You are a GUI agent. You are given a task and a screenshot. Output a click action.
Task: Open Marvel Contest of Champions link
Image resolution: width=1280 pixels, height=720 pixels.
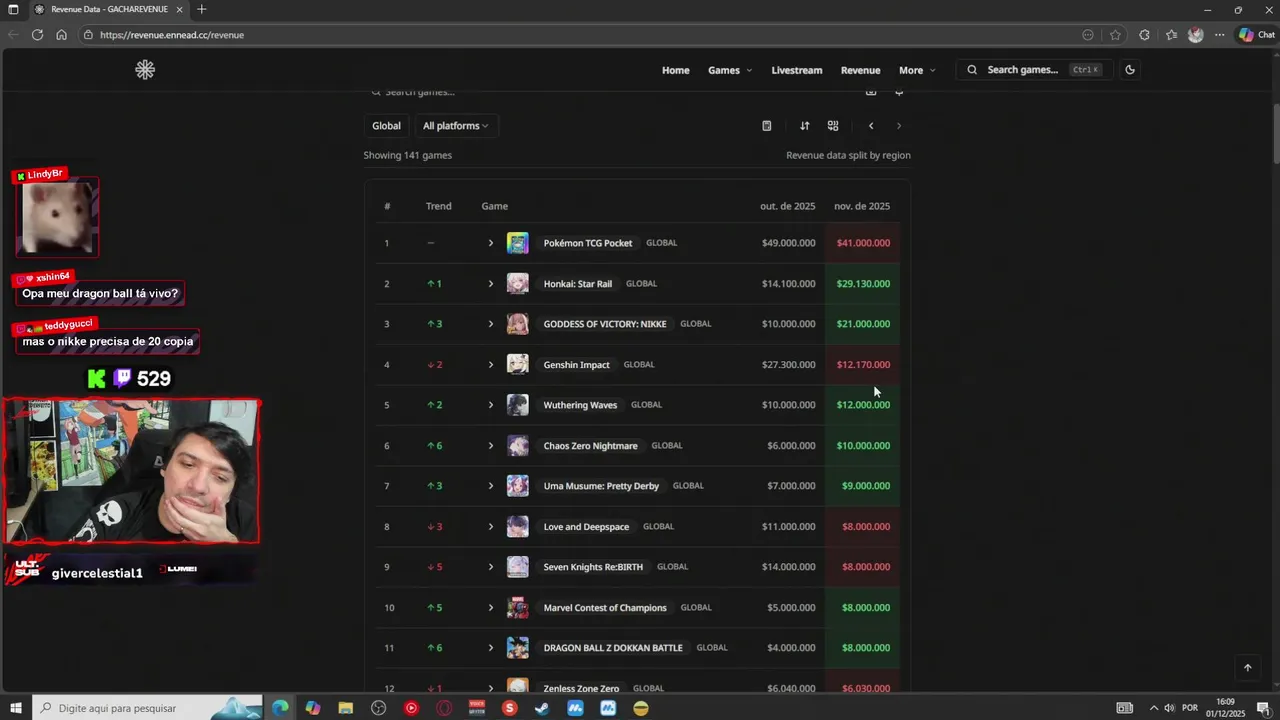pyautogui.click(x=605, y=608)
